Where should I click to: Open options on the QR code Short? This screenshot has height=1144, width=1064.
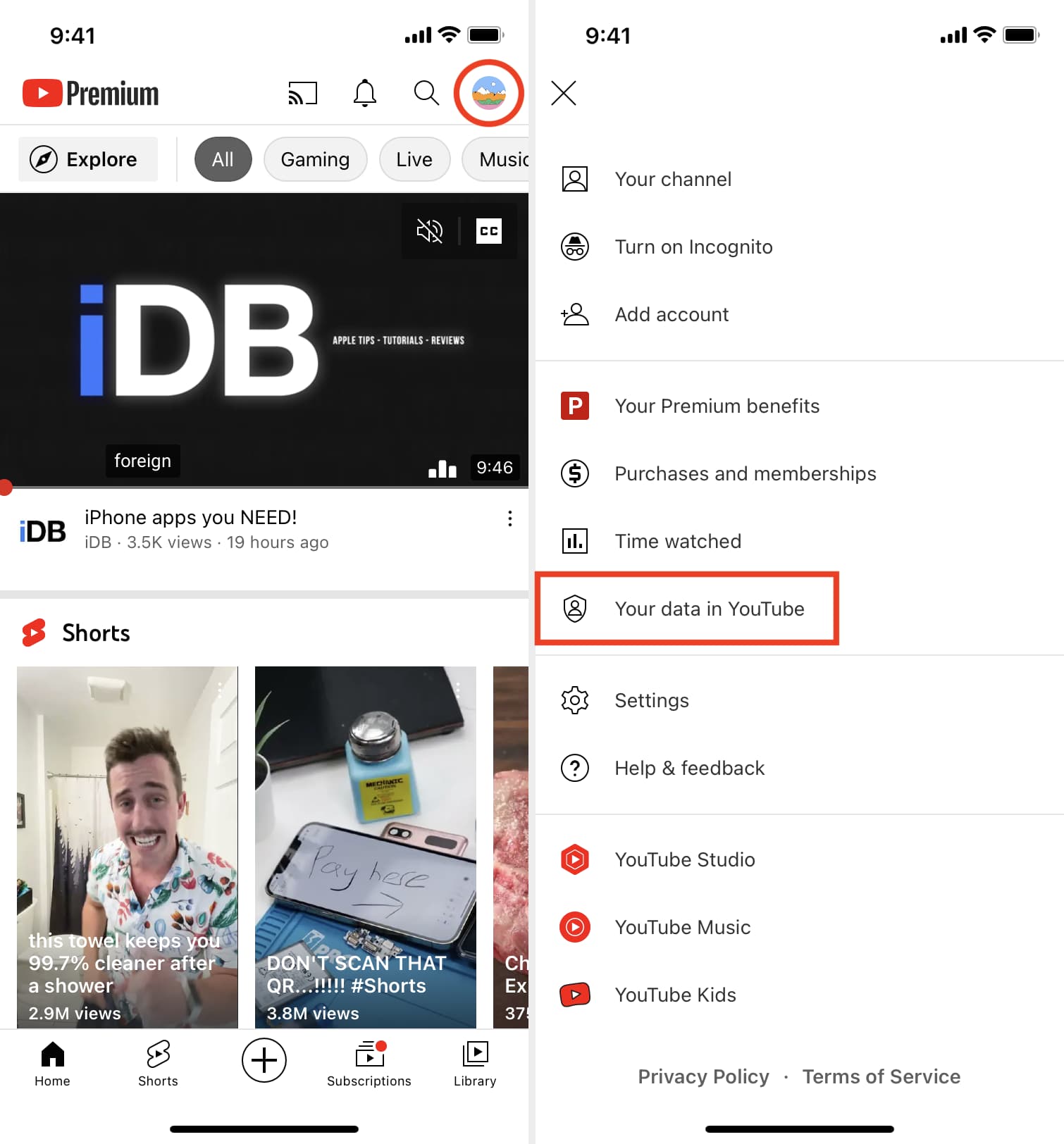pos(458,690)
